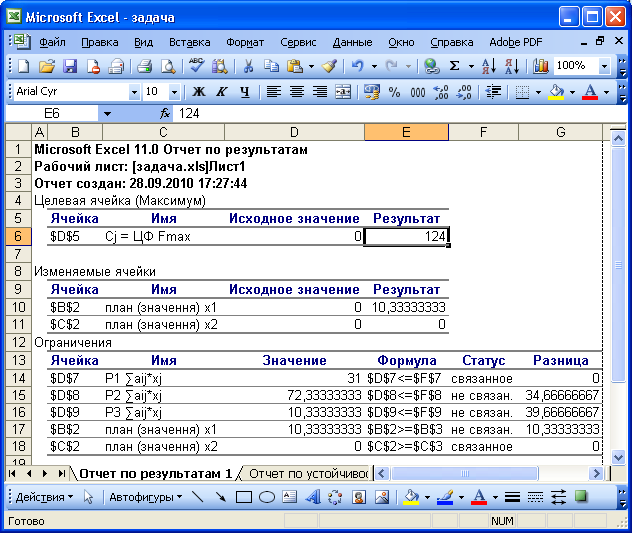Activate the Format Painter brush
The height and width of the screenshot is (533, 632).
click(x=329, y=66)
